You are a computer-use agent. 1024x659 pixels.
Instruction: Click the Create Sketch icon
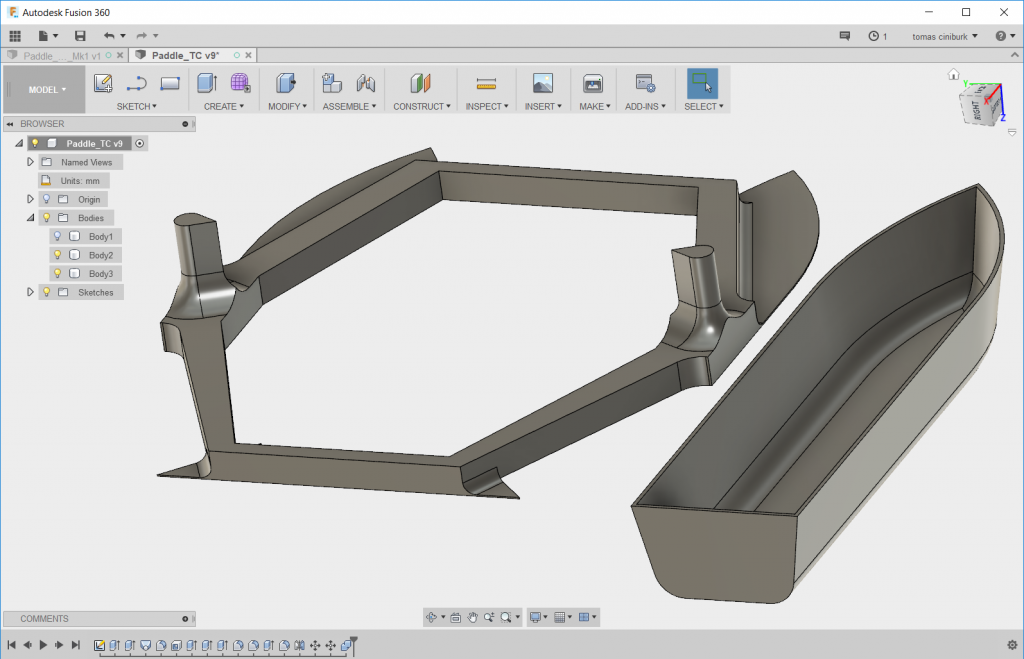click(x=102, y=84)
